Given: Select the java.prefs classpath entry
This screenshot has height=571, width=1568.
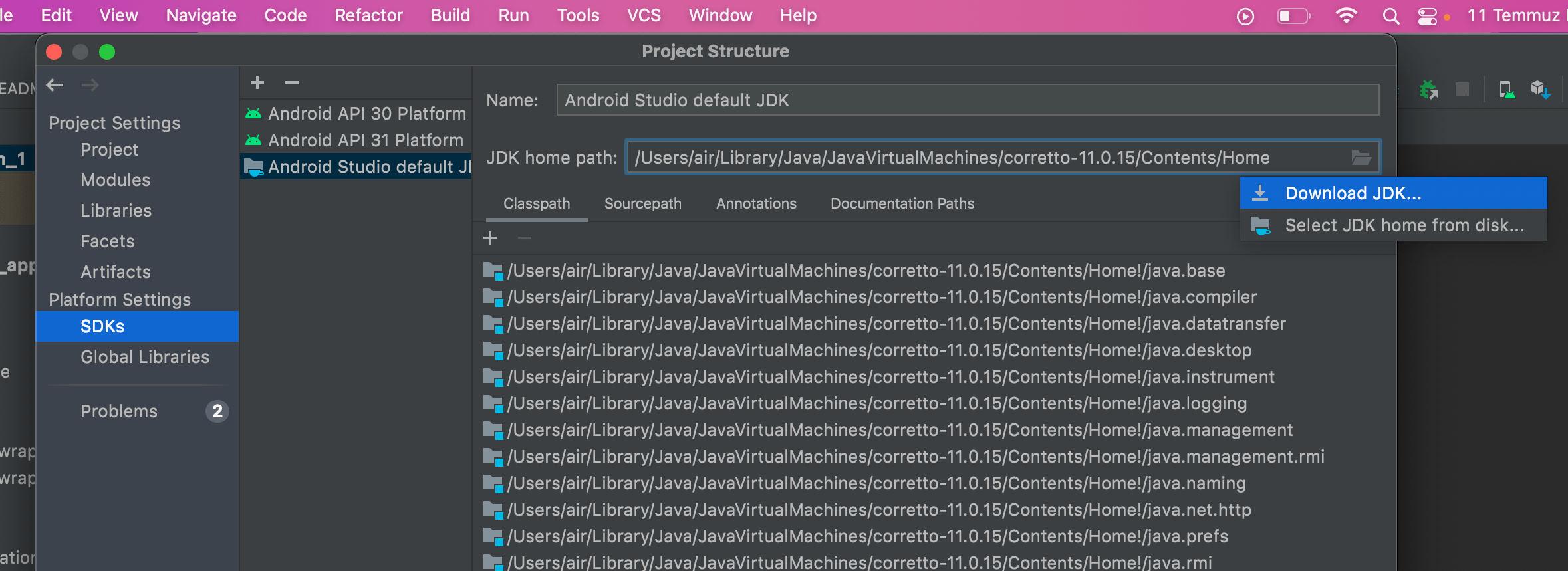Looking at the screenshot, I should coord(856,536).
